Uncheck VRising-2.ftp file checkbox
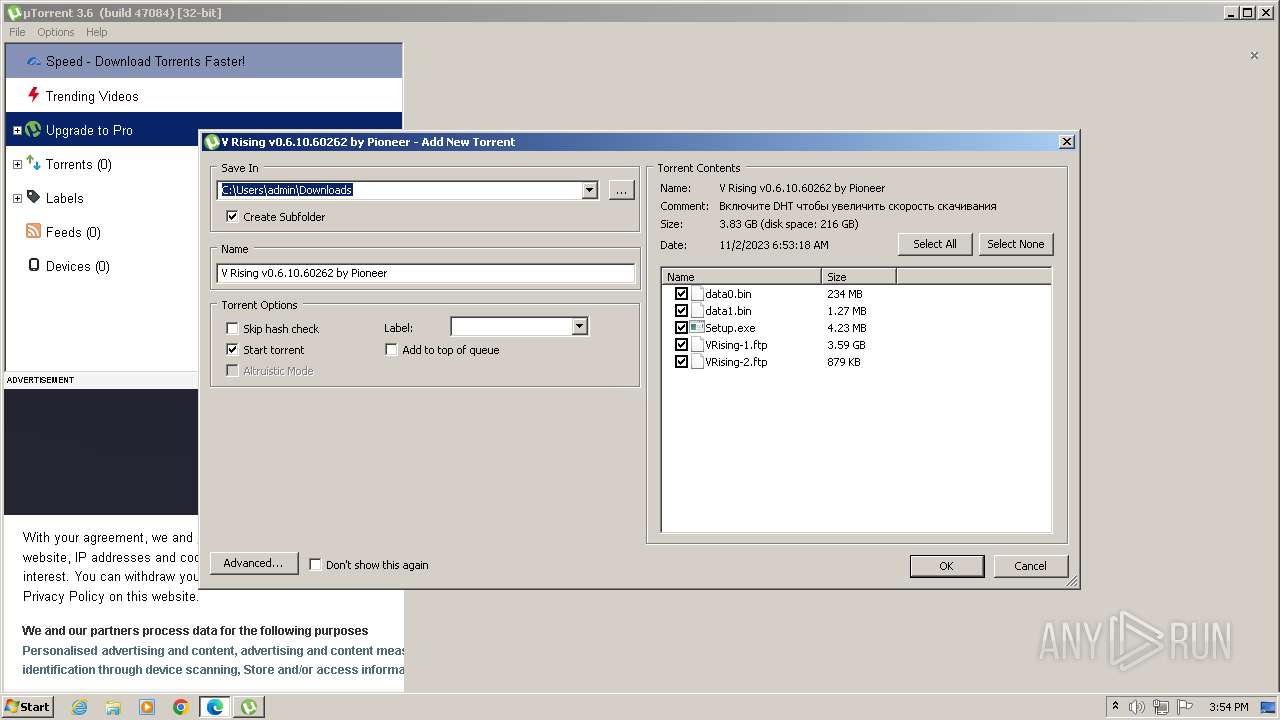This screenshot has width=1280, height=720. pos(681,362)
